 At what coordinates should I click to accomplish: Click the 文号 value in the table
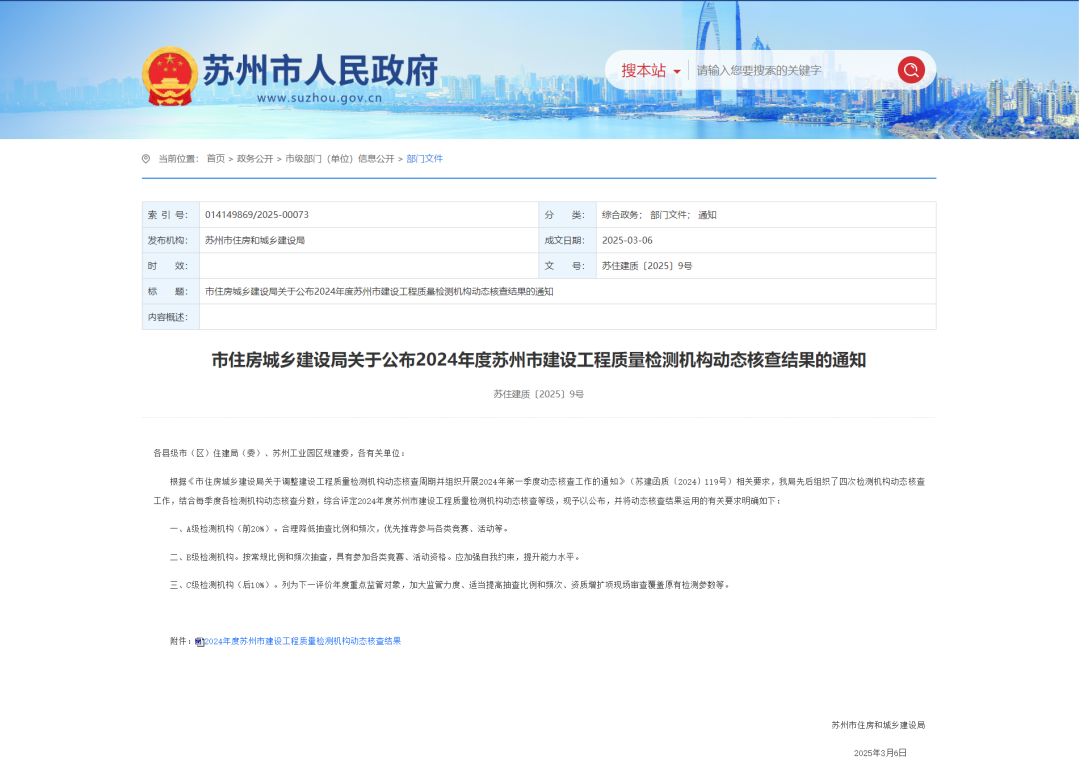point(646,266)
